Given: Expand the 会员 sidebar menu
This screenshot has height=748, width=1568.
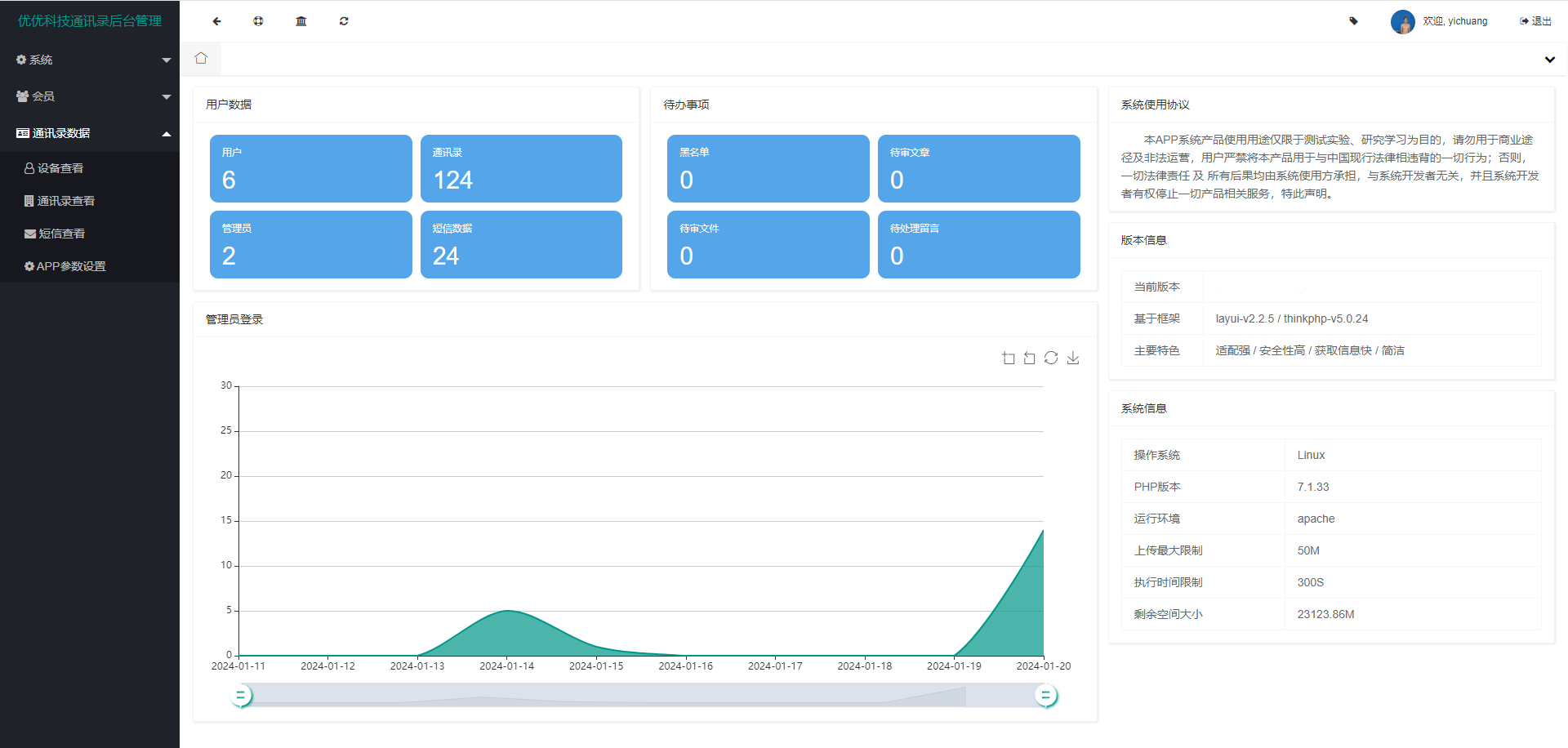Looking at the screenshot, I should coord(90,96).
